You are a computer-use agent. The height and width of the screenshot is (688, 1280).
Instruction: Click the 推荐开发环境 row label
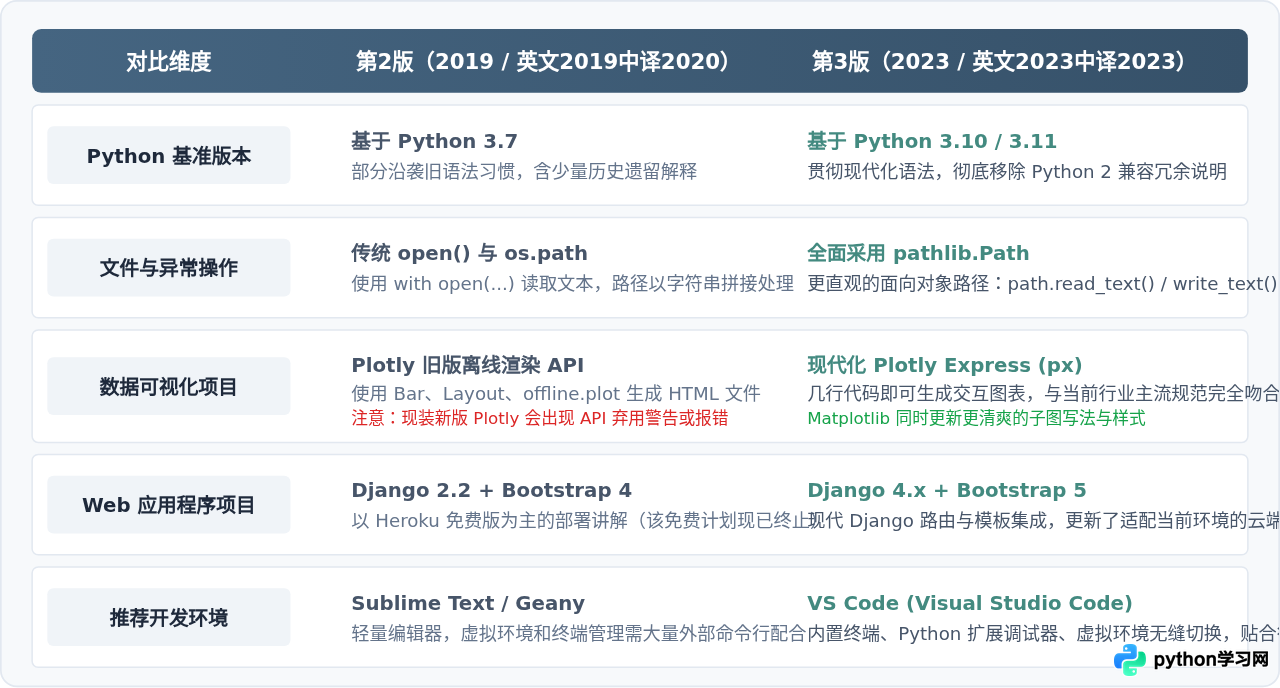point(169,618)
